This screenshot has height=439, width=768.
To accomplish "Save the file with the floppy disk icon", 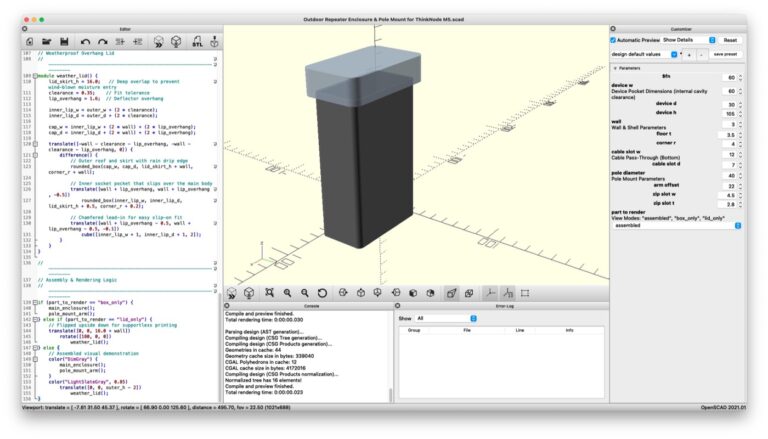I will (64, 42).
